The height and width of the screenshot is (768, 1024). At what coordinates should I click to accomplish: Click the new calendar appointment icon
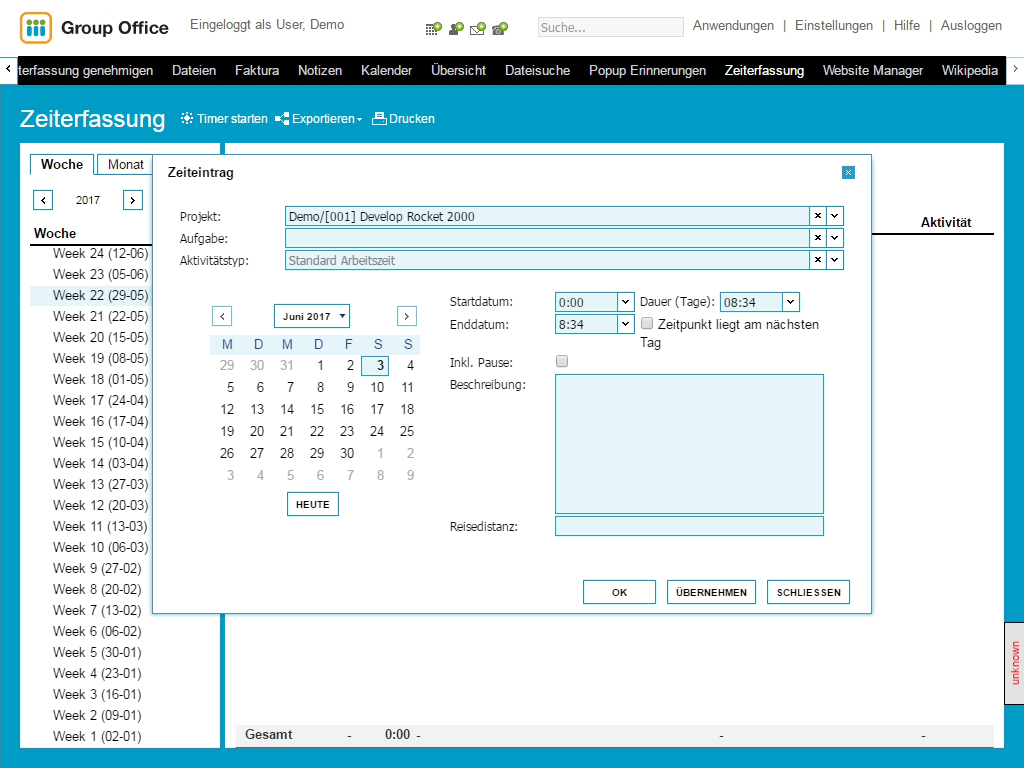click(433, 28)
